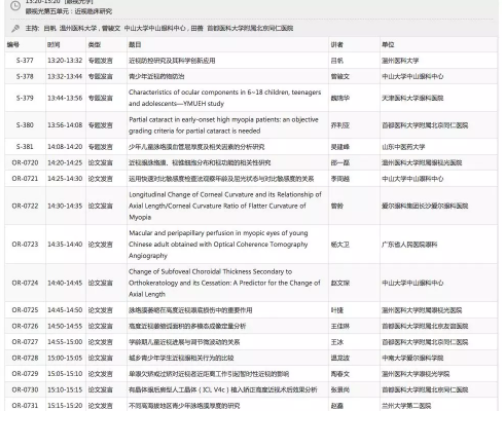
Task: Click the 14:55-15:00 time cell
Action: 65,342
